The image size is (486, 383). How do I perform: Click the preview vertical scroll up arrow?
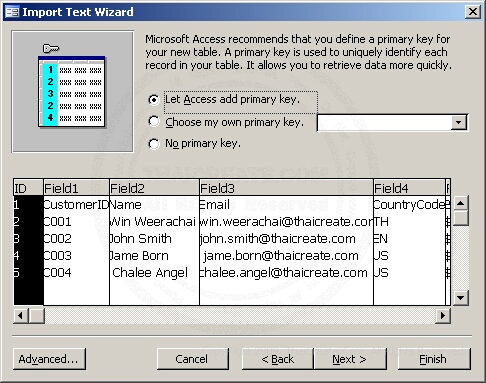click(460, 203)
